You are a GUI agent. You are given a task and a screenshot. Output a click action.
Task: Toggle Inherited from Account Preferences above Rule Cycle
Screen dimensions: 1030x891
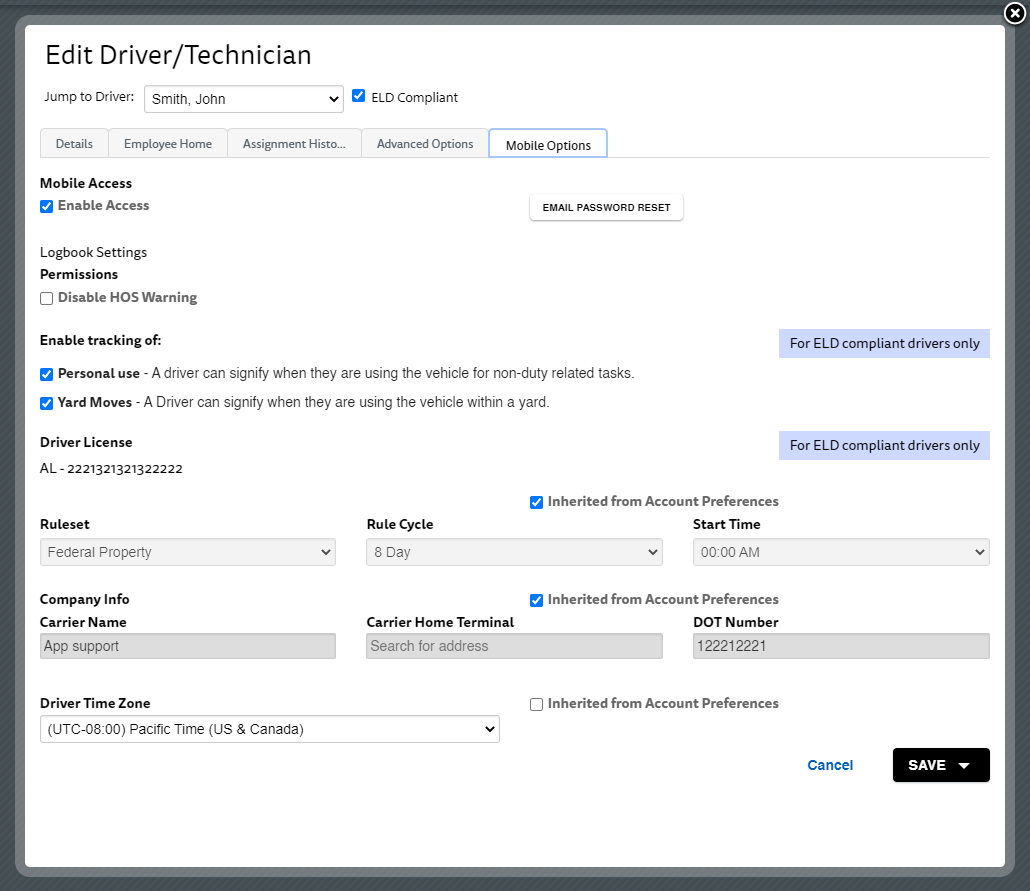pyautogui.click(x=537, y=502)
